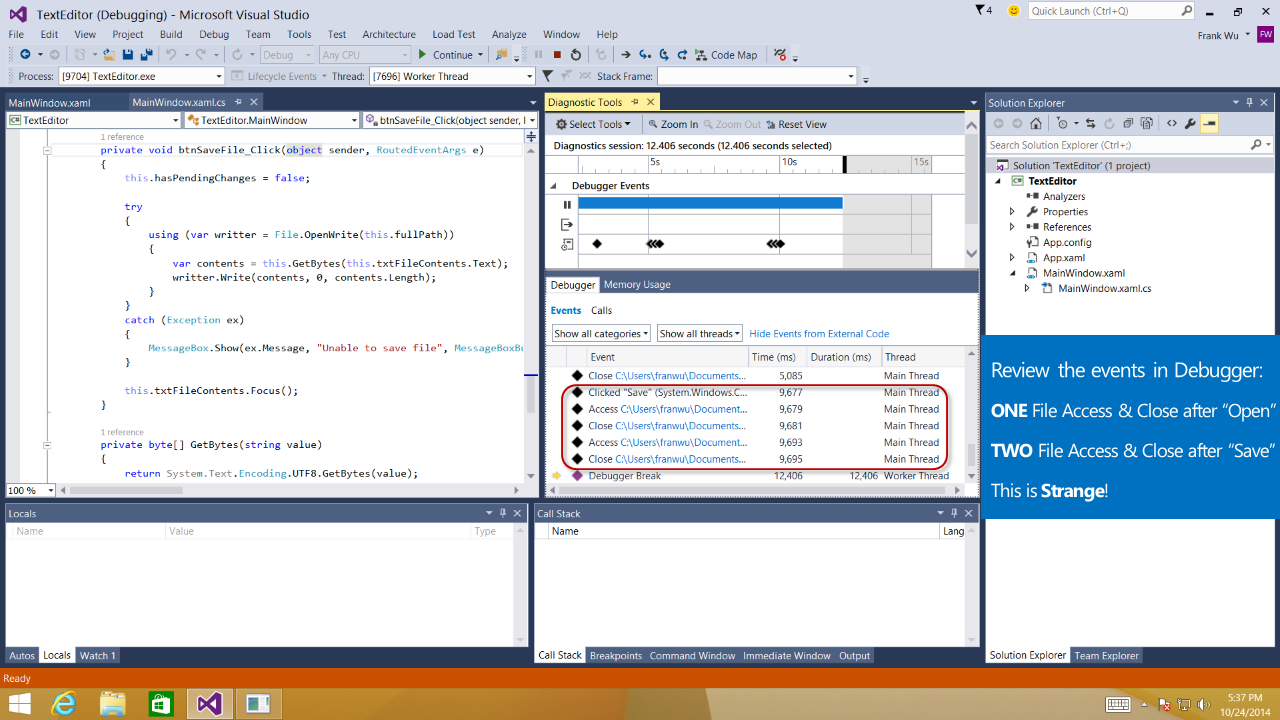Viewport: 1280px width, 720px height.
Task: Switch to the Memory Usage tab
Action: tap(637, 285)
